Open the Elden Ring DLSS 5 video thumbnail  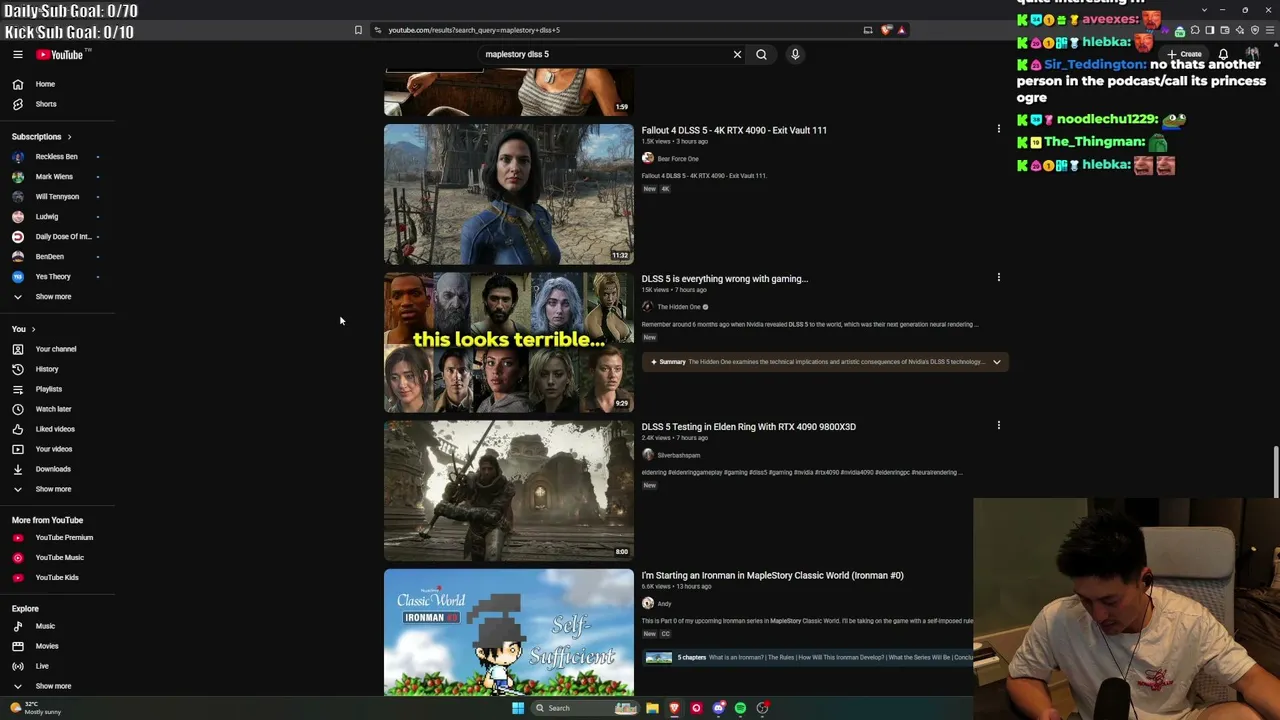[x=509, y=490]
